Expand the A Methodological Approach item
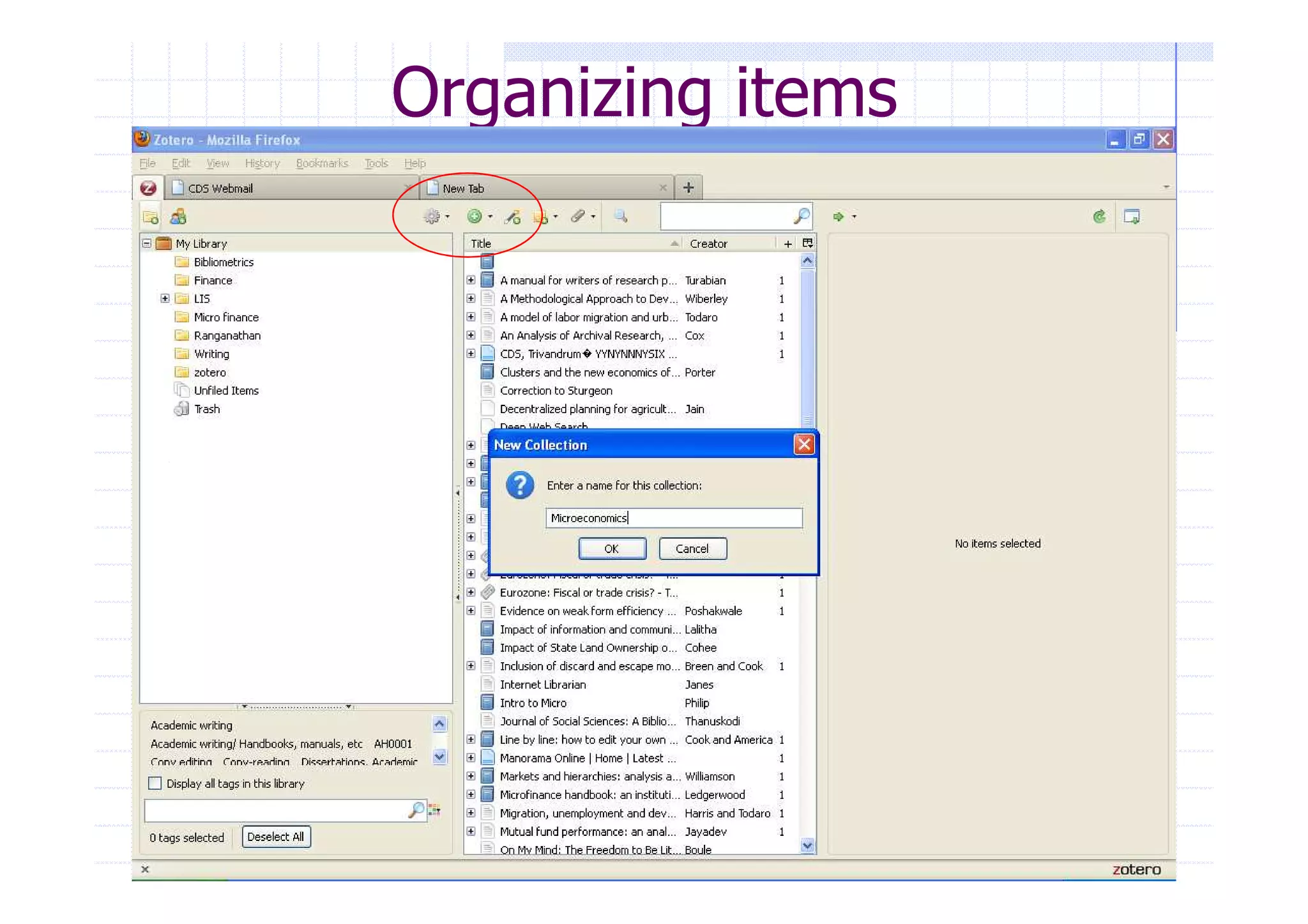Image resolution: width=1308 pixels, height=924 pixels. [471, 298]
